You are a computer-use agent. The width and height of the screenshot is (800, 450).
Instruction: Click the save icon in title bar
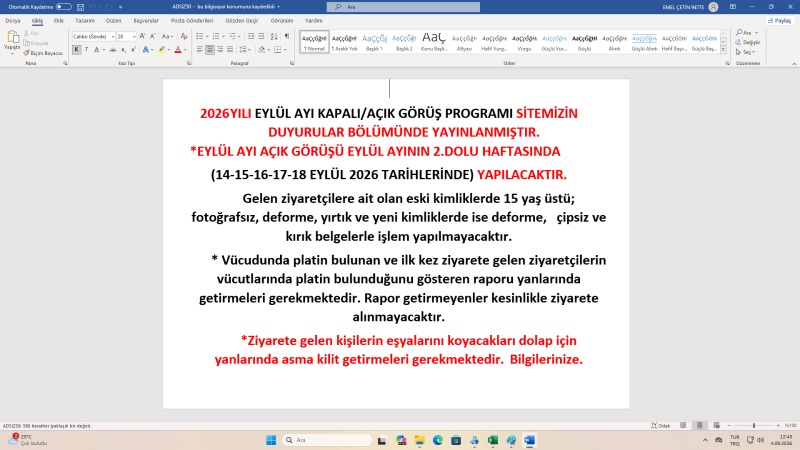[80, 7]
